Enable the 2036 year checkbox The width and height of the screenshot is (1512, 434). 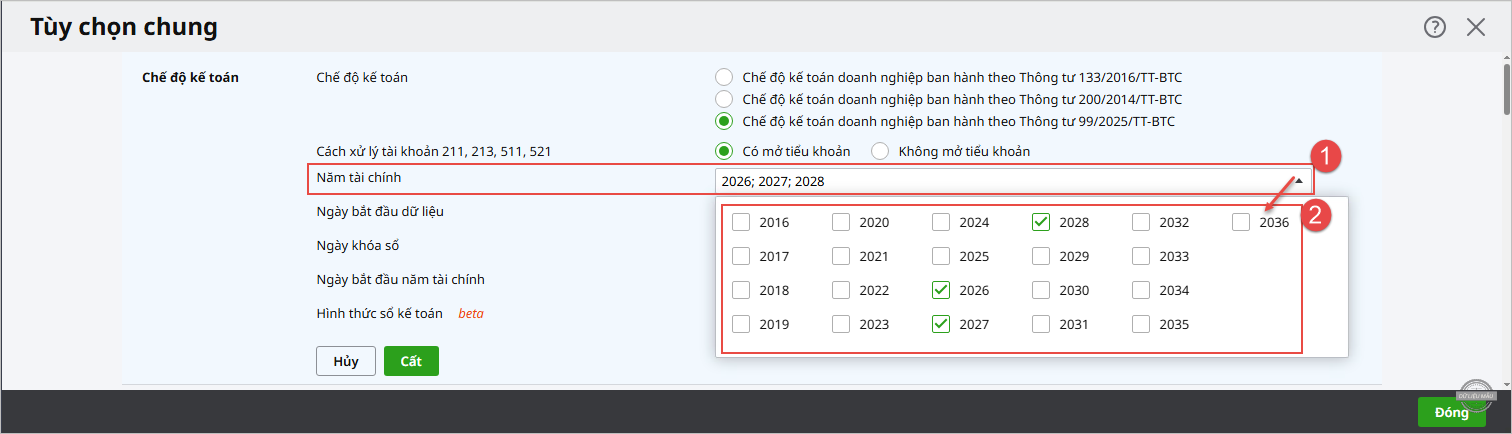point(1241,222)
